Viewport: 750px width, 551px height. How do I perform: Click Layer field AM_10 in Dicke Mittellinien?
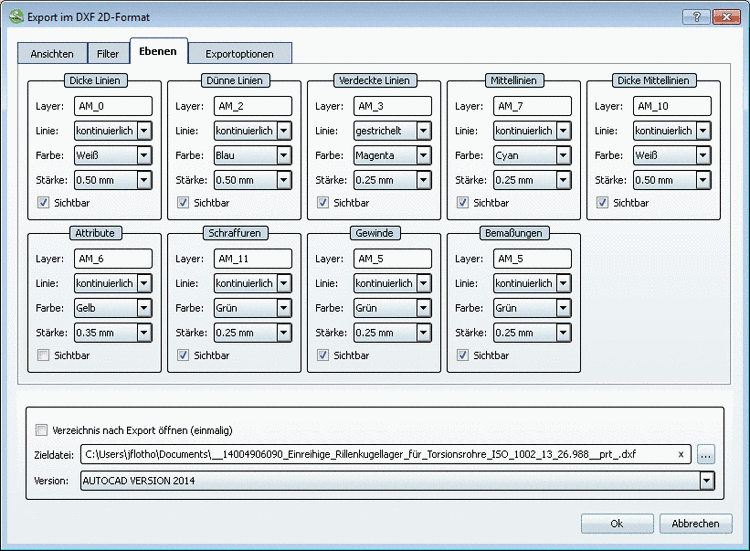point(672,106)
